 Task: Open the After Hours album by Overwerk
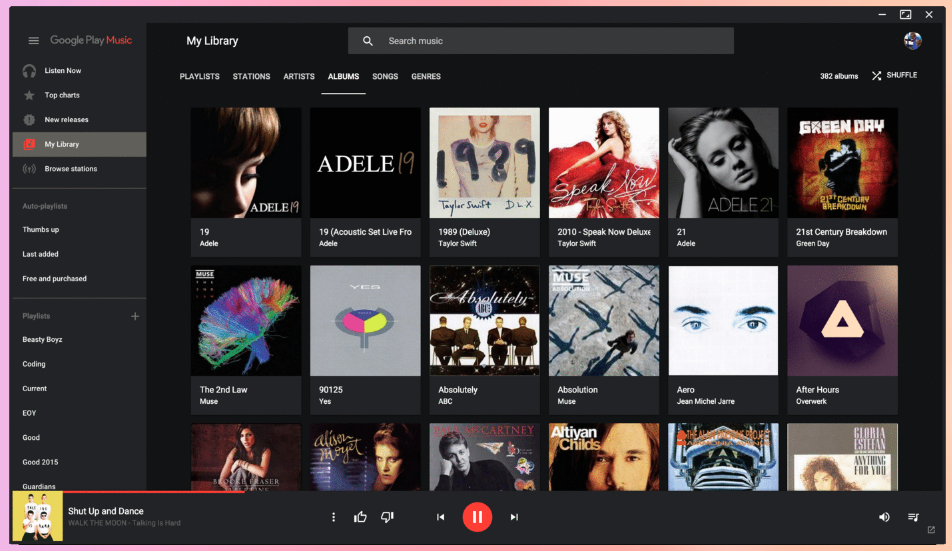click(x=842, y=320)
